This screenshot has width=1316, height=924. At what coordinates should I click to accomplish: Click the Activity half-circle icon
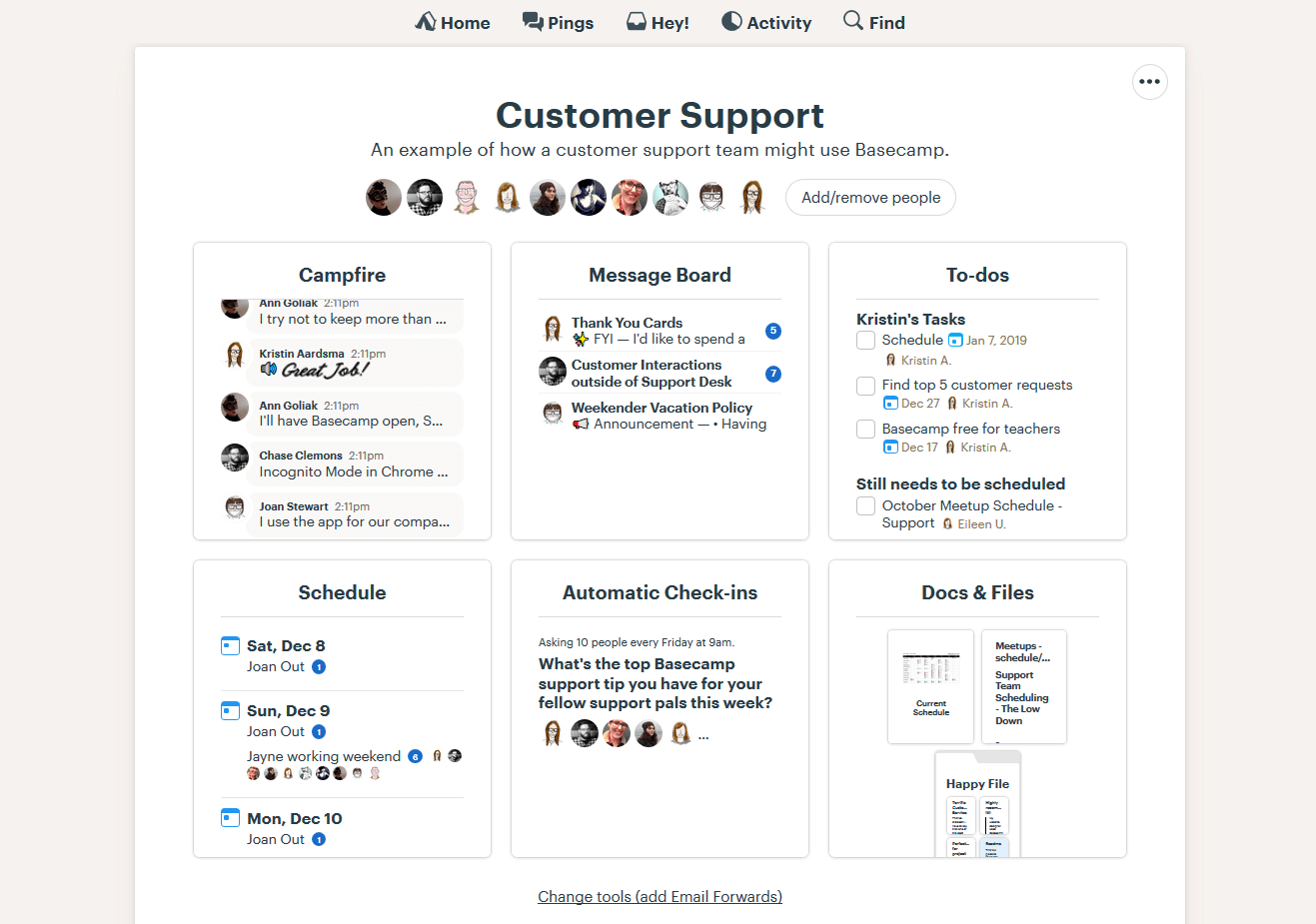pos(731,21)
